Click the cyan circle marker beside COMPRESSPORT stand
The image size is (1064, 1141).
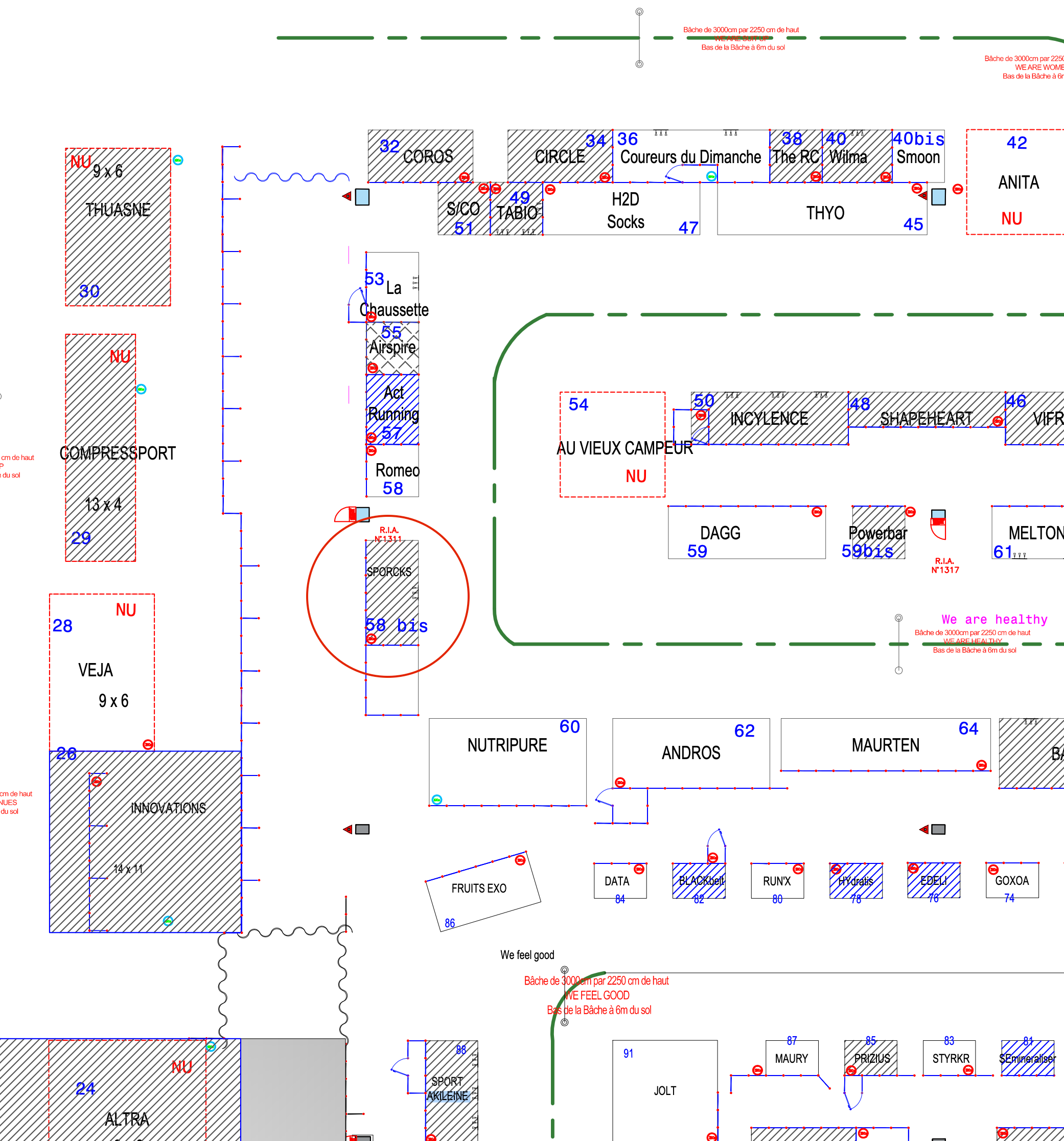[141, 389]
